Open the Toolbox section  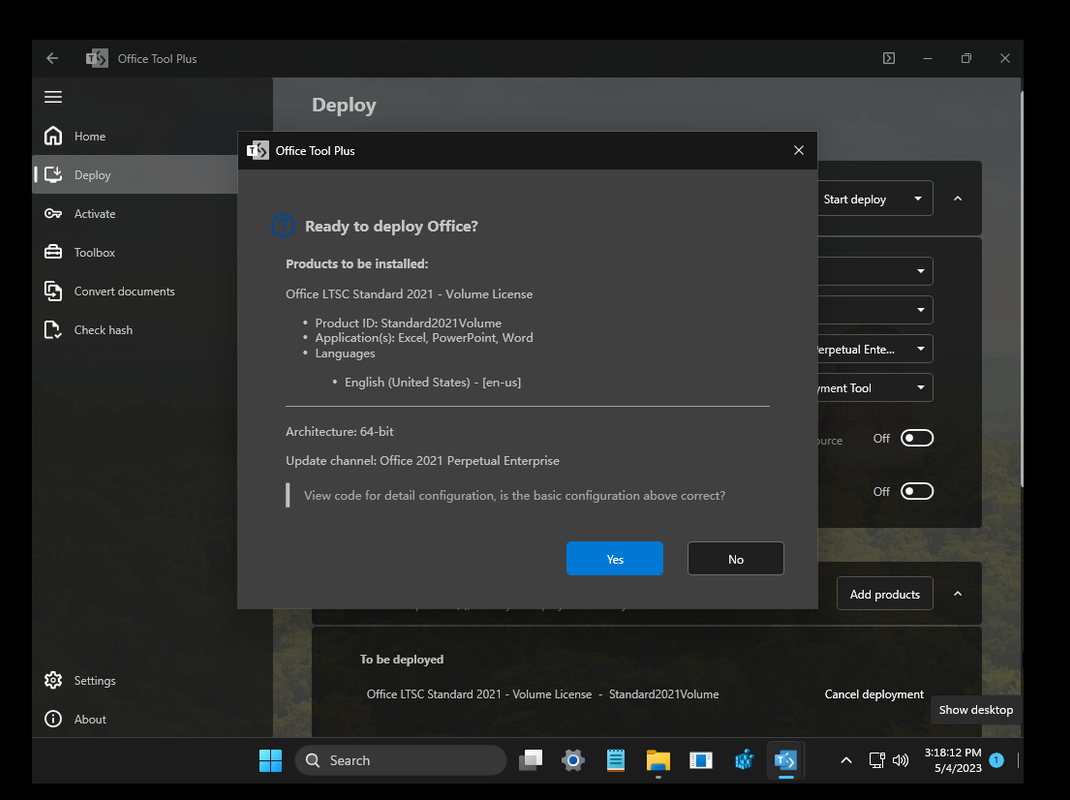[x=136, y=253]
